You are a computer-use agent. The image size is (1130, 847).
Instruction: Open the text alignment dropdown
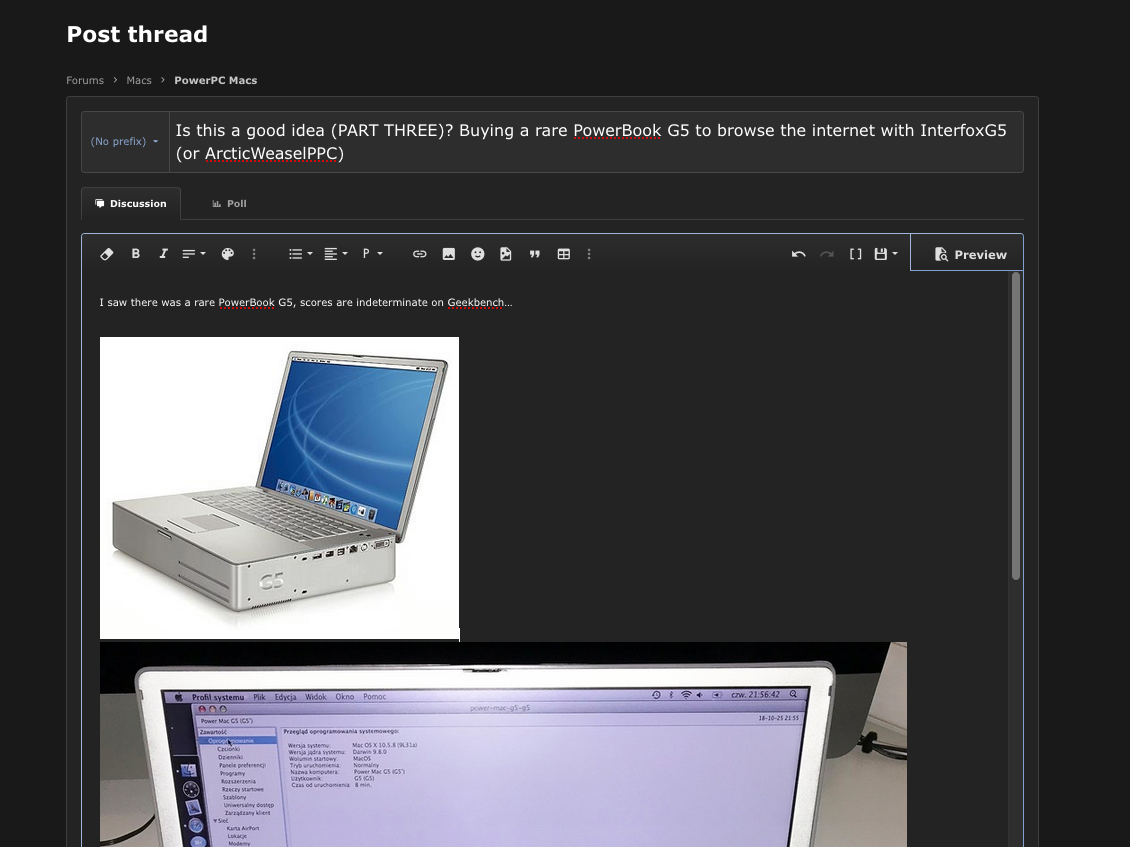(x=335, y=254)
